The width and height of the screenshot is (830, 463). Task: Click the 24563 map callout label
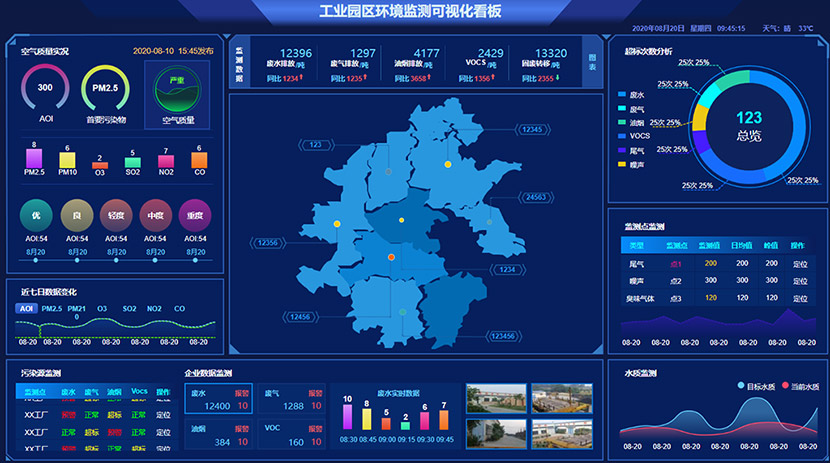click(x=536, y=197)
